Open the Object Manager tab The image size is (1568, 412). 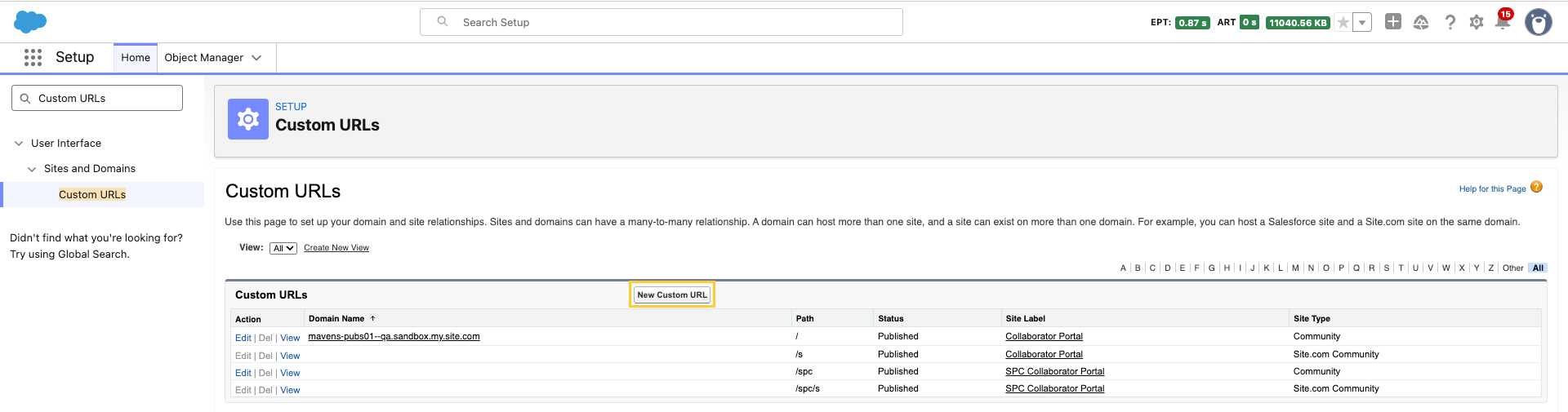coord(204,57)
